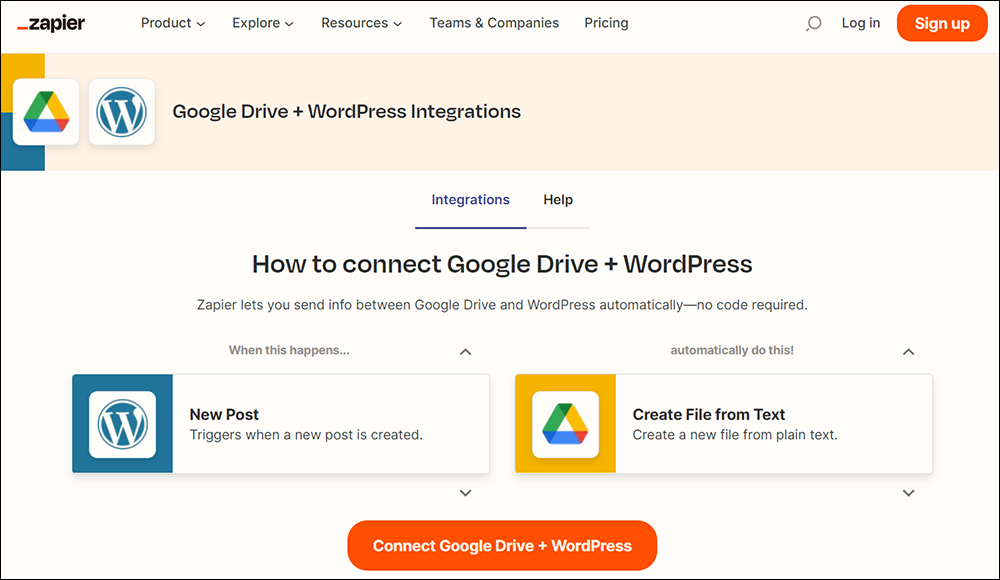This screenshot has width=1000, height=580.
Task: Select the Create File from Text action card
Action: pos(724,424)
